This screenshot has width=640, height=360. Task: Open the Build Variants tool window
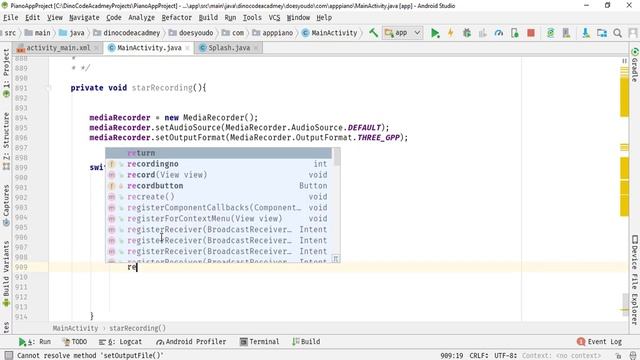point(6,273)
